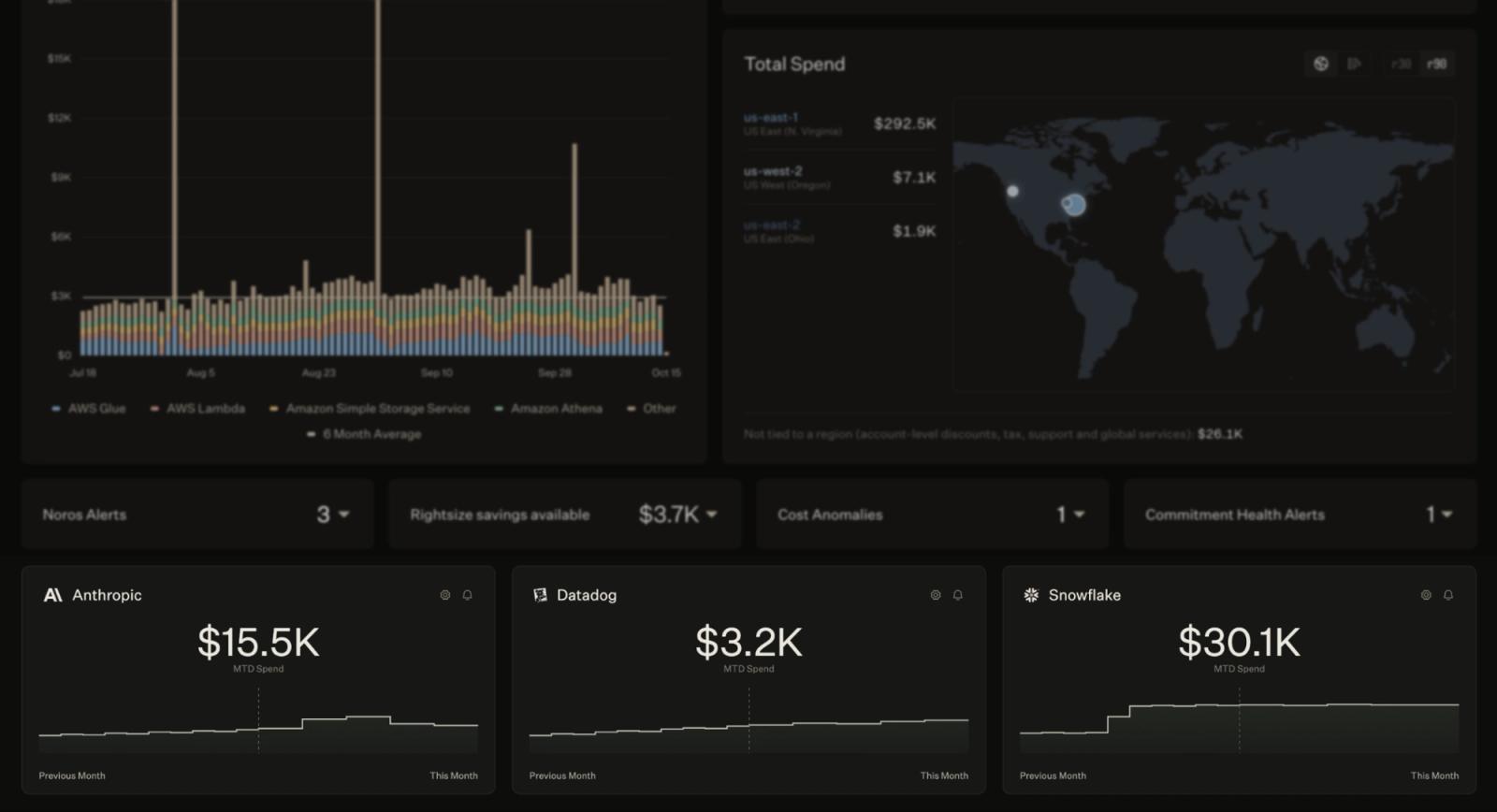1497x812 pixels.
Task: Click the Anthropic logo icon
Action: click(x=53, y=595)
